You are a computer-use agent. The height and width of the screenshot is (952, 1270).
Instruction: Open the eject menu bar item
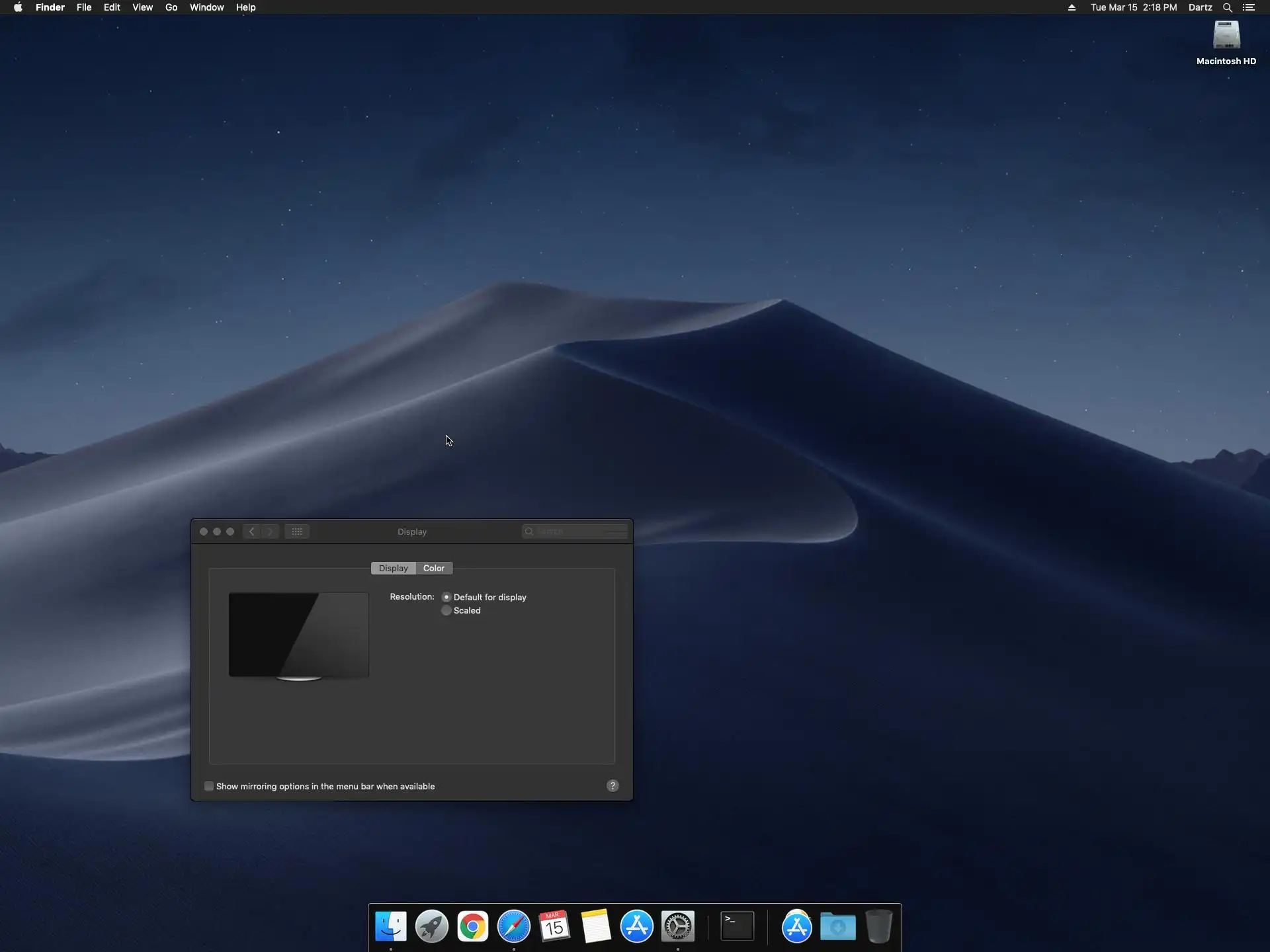[1072, 7]
